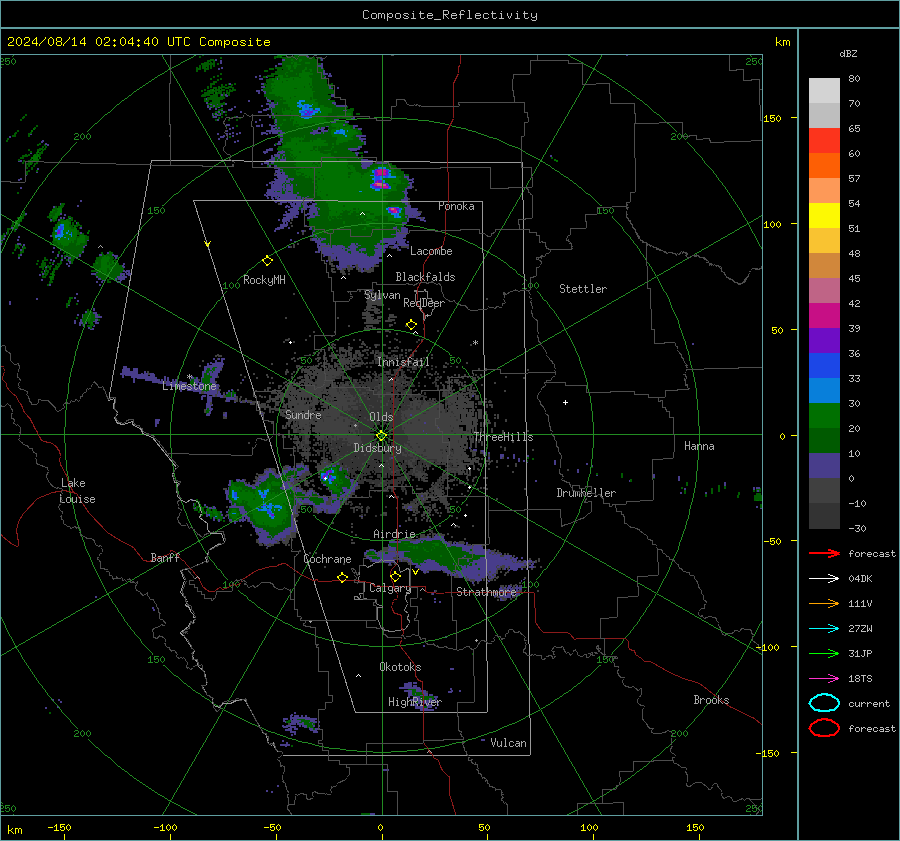Click the 48 dBZ tan color swatch
The image size is (900, 841).
824,265
